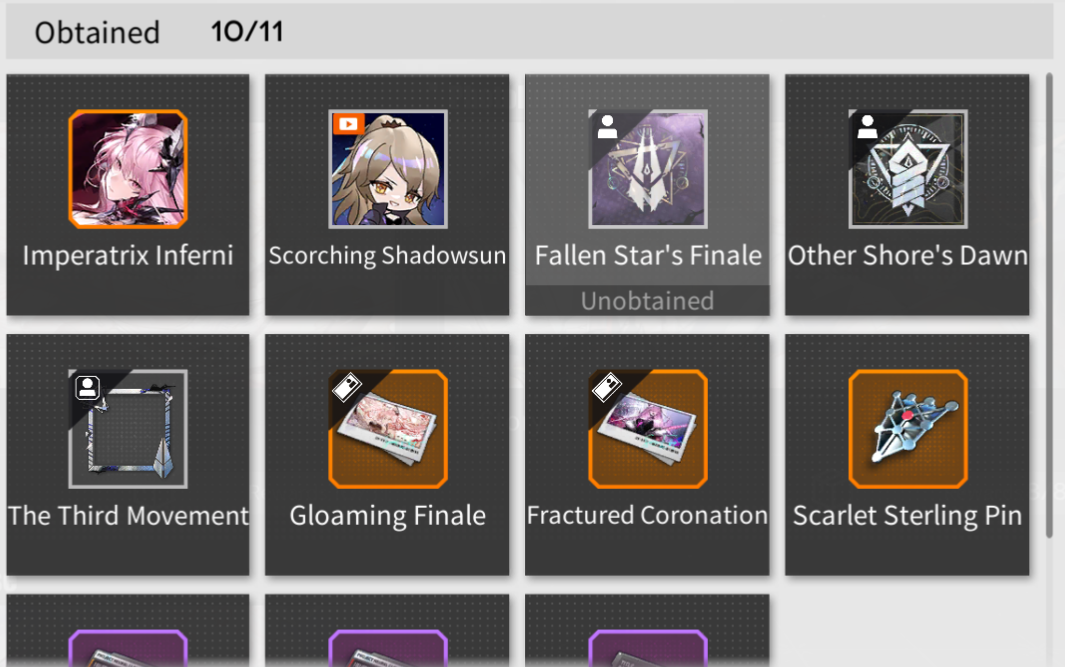
Task: Click the Scorching Shadowsun name label
Action: point(387,255)
